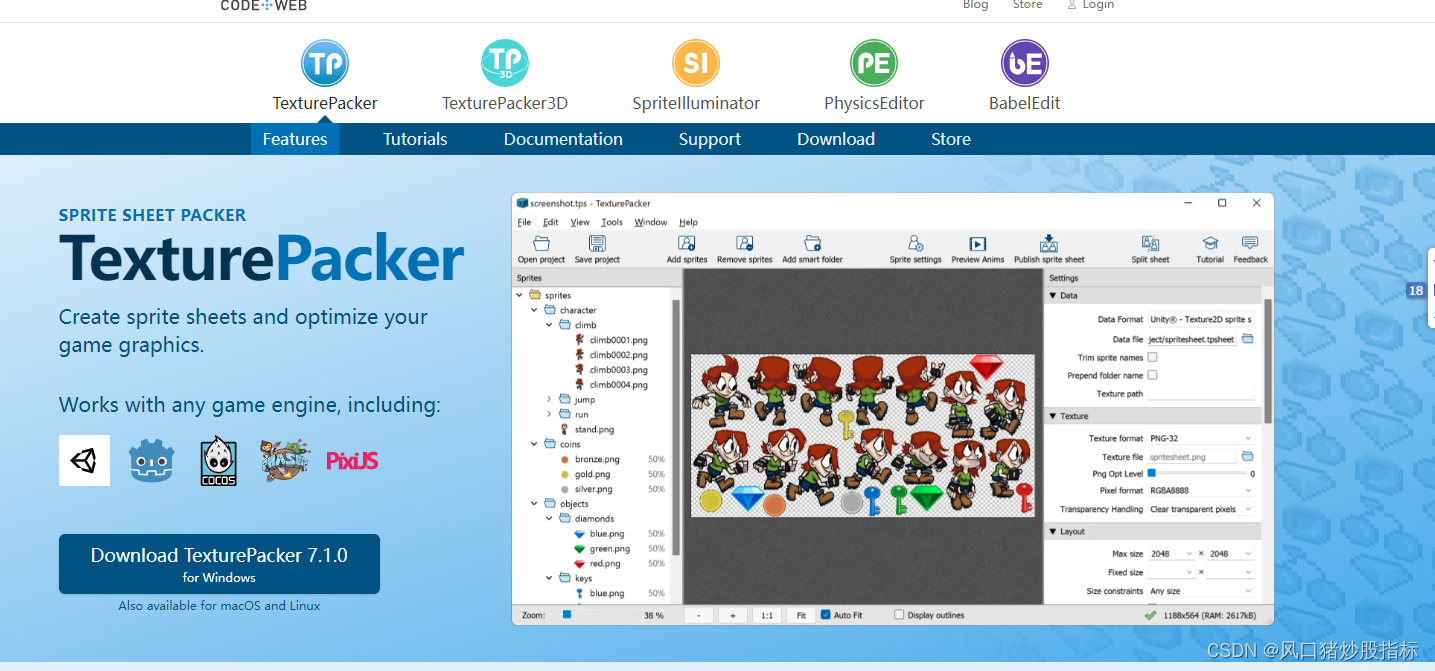This screenshot has height=671, width=1435.
Task: Go to the Documentation tab
Action: 563,139
